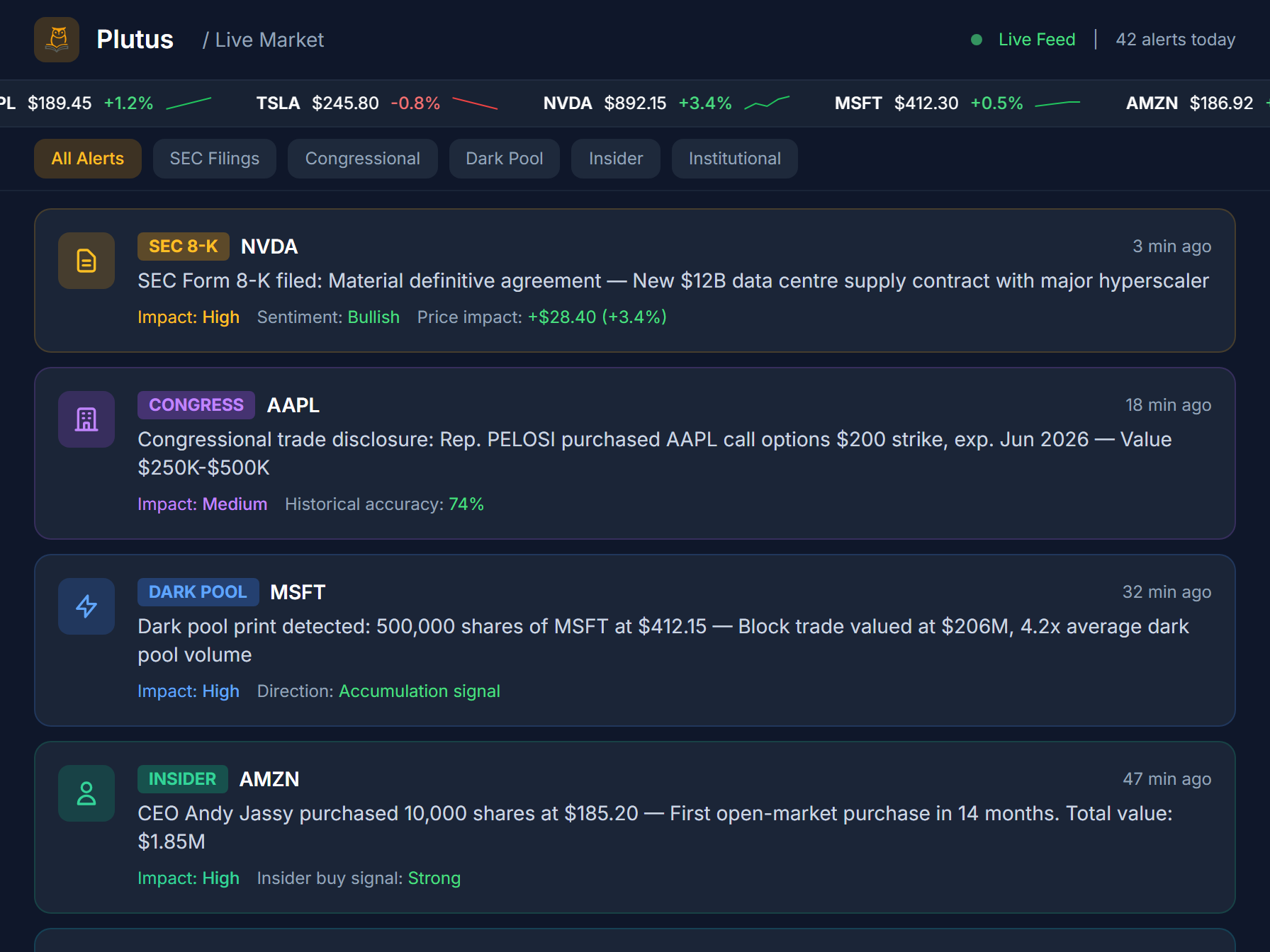The height and width of the screenshot is (952, 1270).
Task: Click the Congress building icon on AAPL alert
Action: (86, 419)
